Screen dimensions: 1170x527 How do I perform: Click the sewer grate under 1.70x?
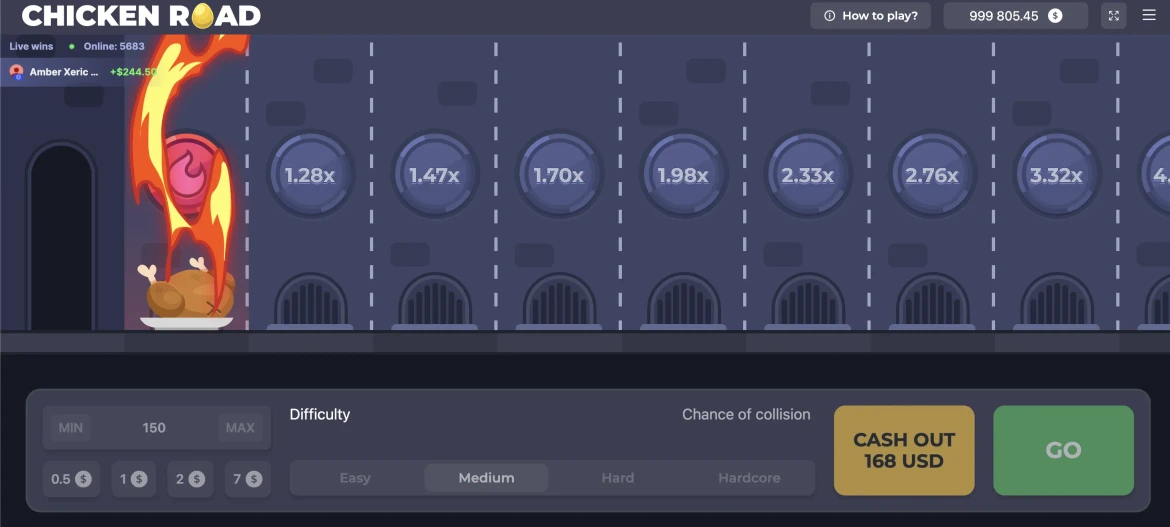[x=559, y=301]
